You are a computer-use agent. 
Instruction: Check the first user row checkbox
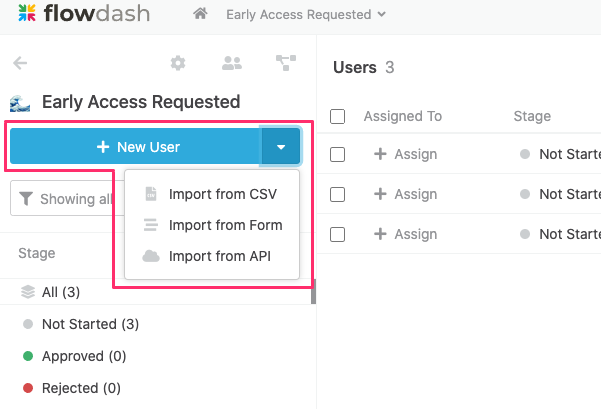(x=337, y=154)
